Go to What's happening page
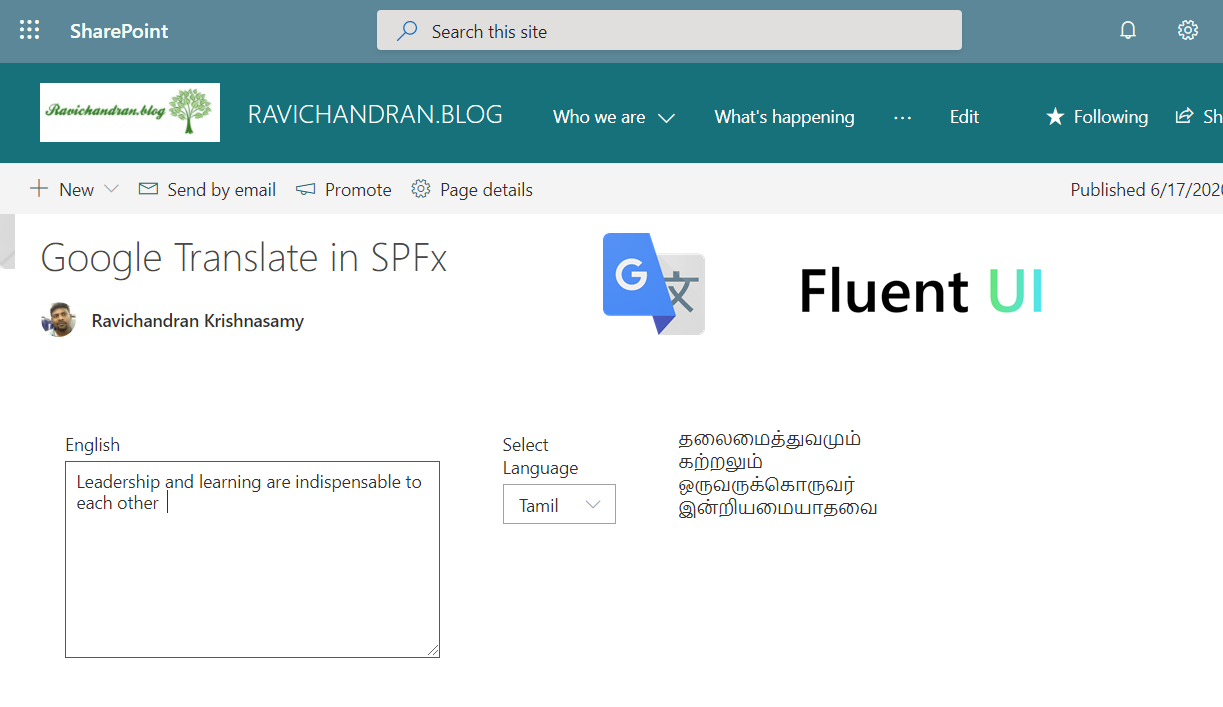 [x=784, y=117]
